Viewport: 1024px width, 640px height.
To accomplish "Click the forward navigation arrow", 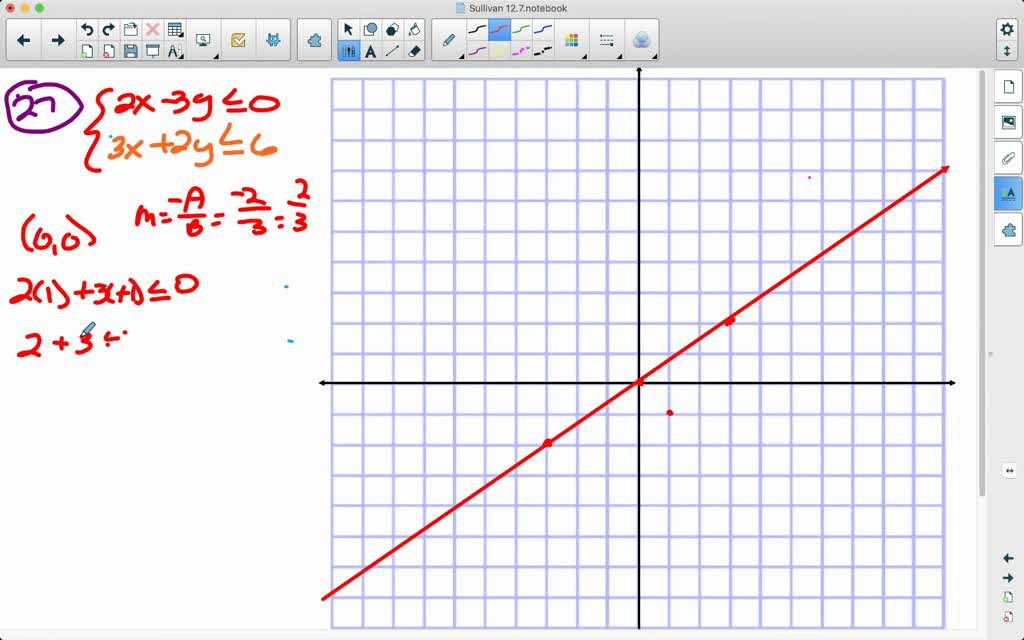I will [x=57, y=40].
